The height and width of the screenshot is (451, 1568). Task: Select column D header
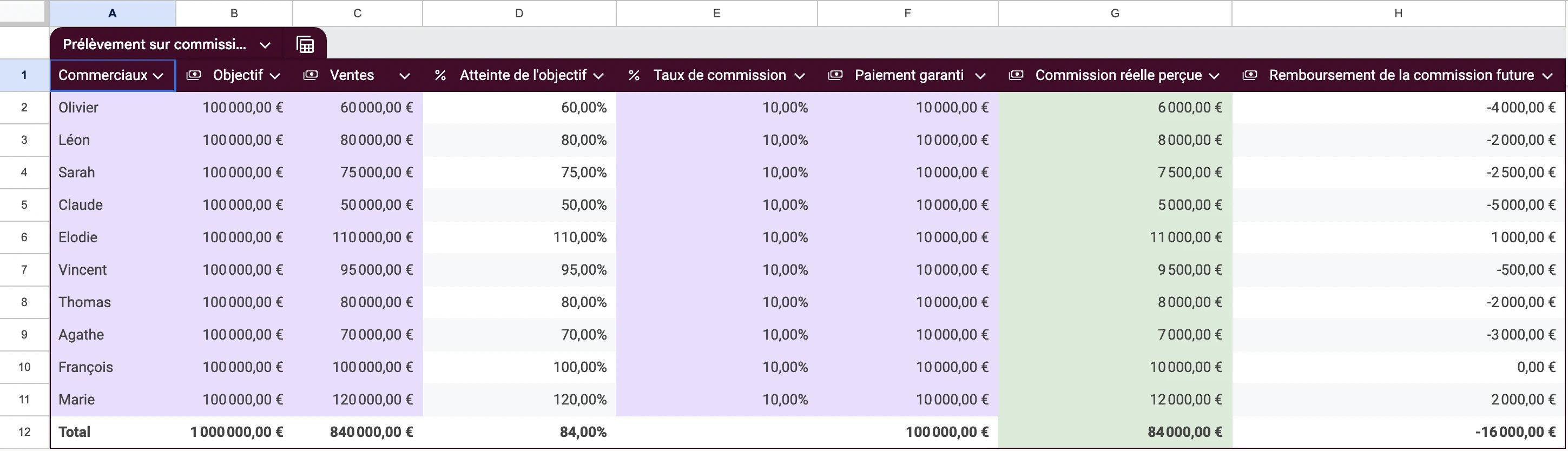tap(519, 14)
